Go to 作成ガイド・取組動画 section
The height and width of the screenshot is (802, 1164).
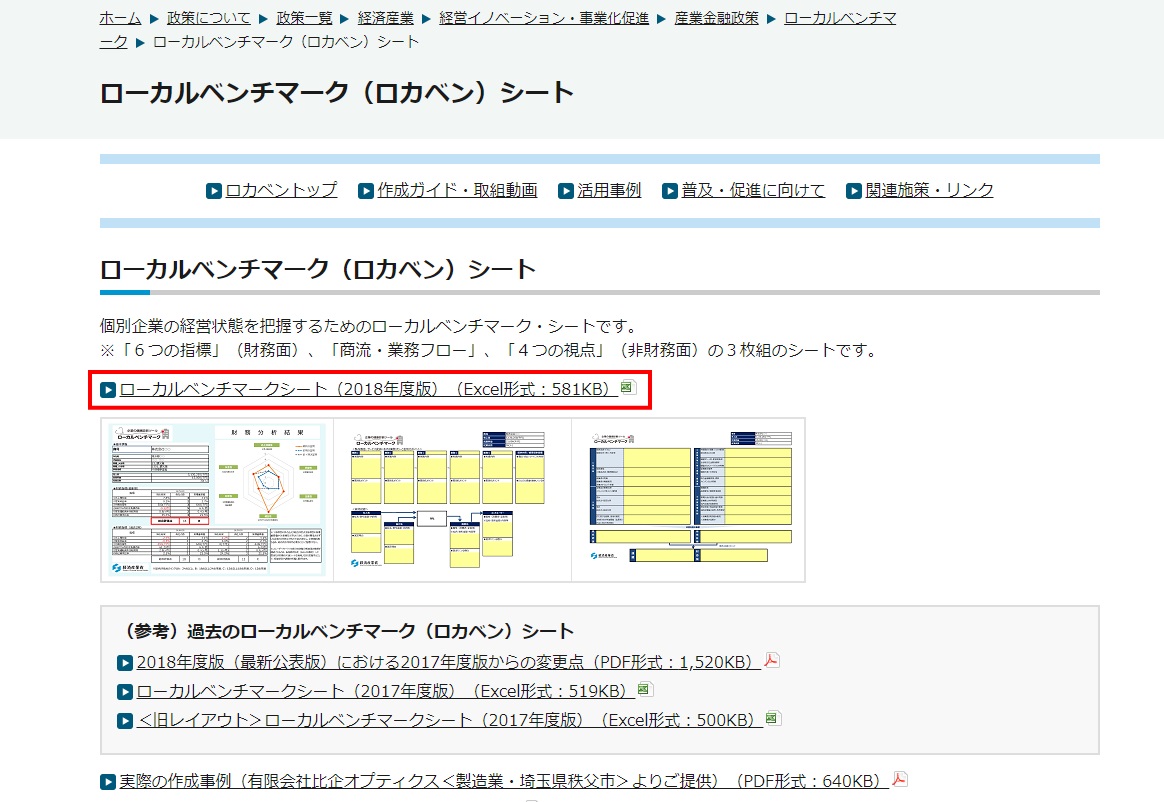click(457, 190)
